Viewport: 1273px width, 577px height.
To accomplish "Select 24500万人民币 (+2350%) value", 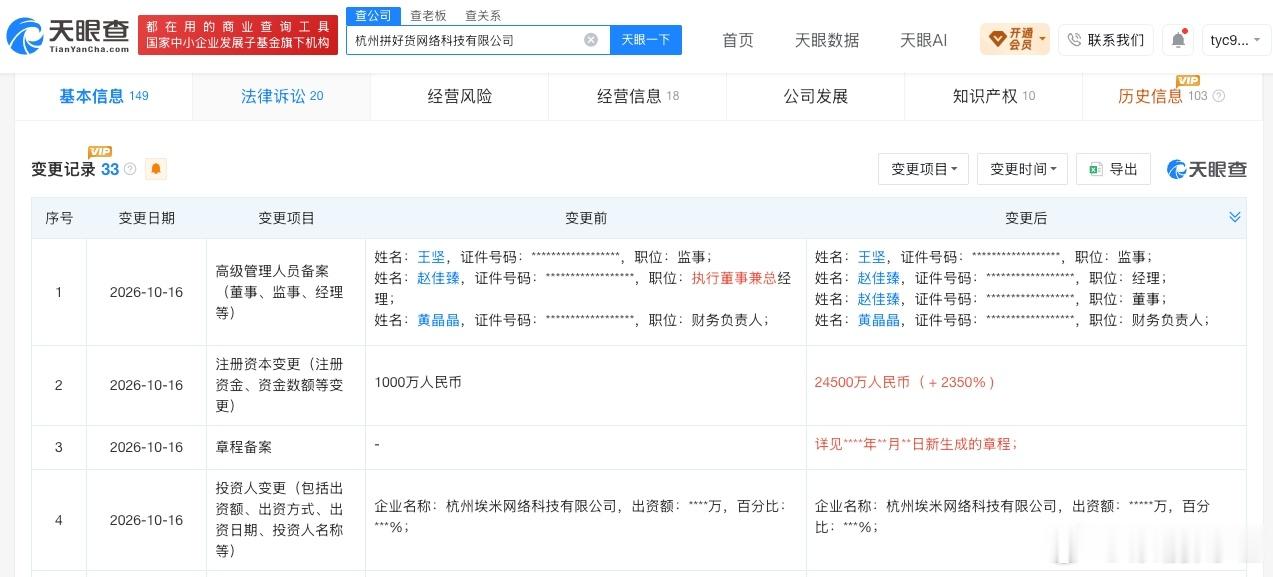I will [x=905, y=382].
